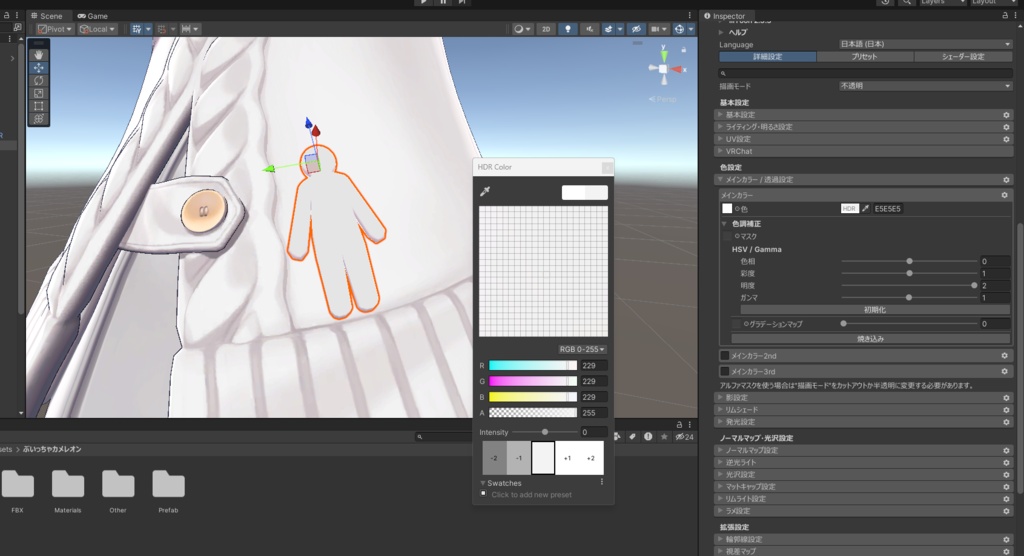This screenshot has height=556, width=1024.
Task: Pick color with HDR Color eyedropper
Action: coord(485,191)
